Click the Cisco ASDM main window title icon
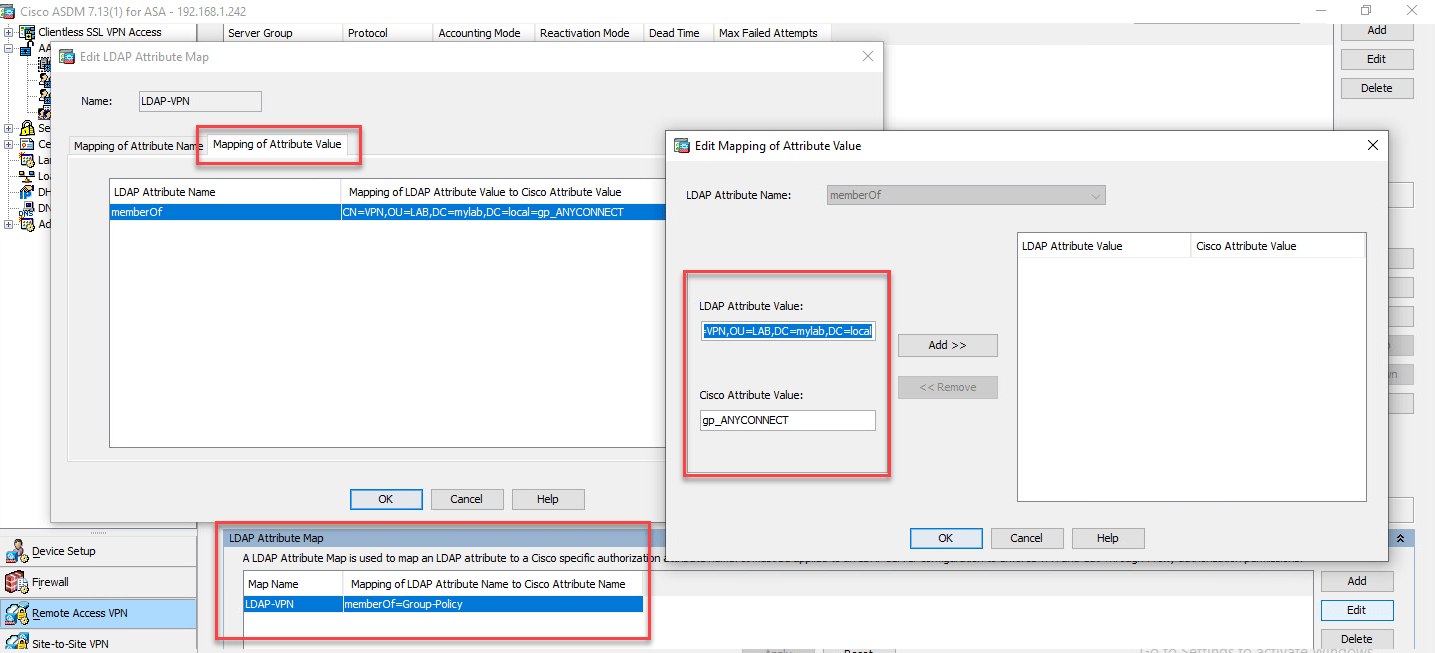This screenshot has width=1435, height=653. coord(8,10)
